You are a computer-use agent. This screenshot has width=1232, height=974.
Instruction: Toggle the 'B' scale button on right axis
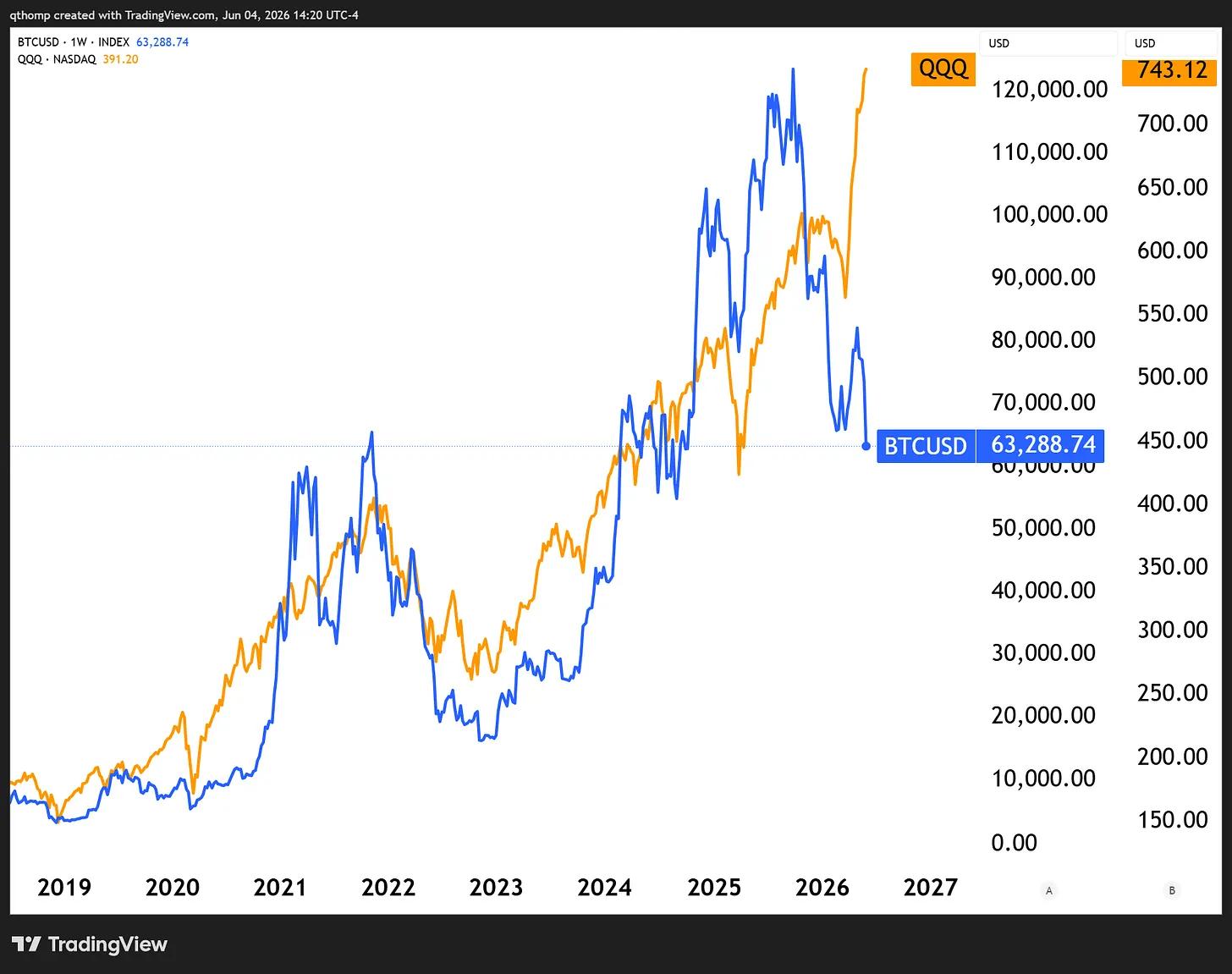click(1172, 890)
